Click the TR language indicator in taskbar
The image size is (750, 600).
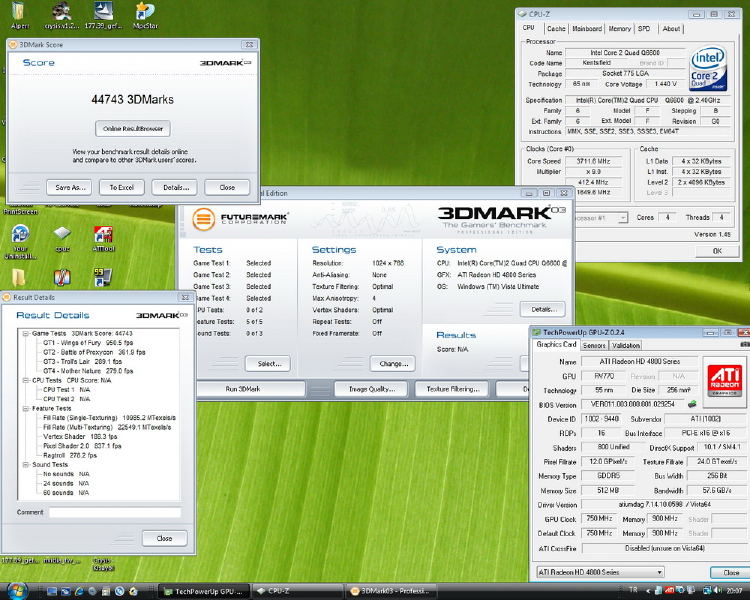[633, 590]
